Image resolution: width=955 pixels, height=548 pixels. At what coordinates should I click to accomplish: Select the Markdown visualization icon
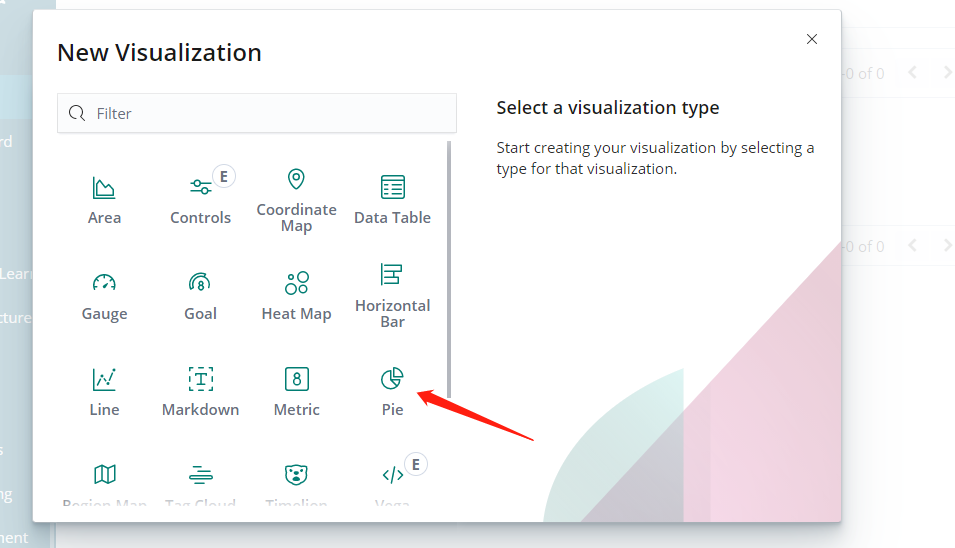coord(201,379)
